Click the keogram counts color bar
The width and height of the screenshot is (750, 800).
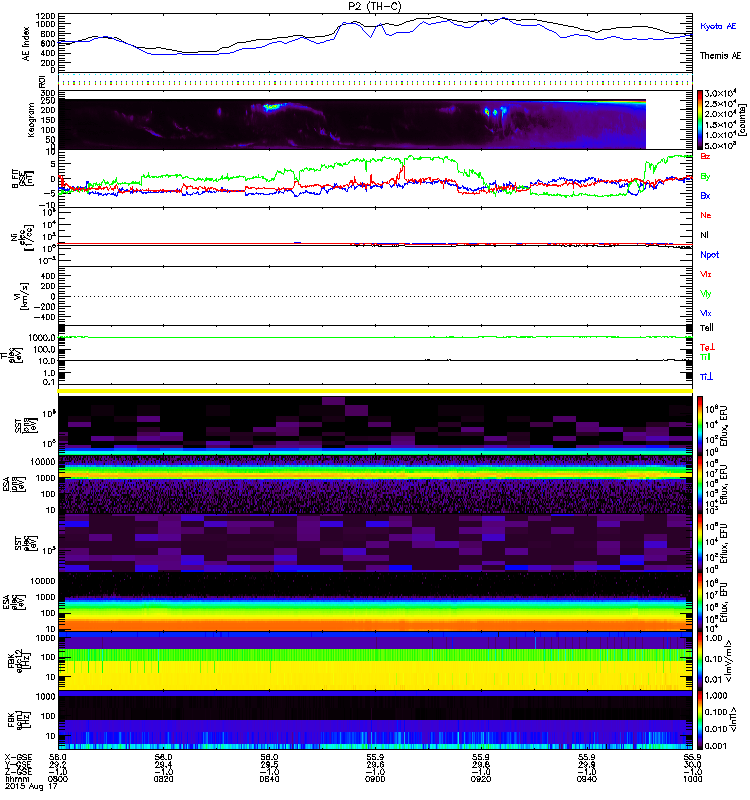[700, 120]
